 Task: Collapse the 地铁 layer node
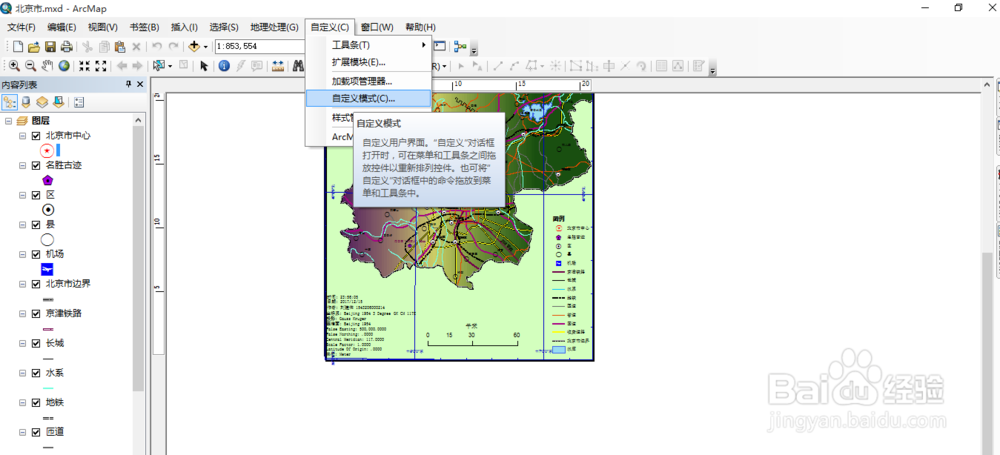tap(22, 403)
